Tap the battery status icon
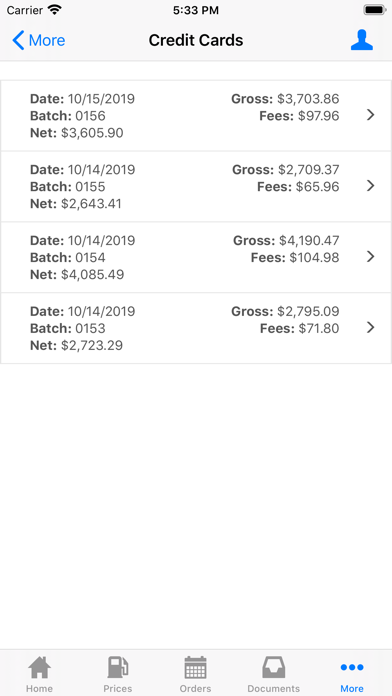 (x=374, y=10)
